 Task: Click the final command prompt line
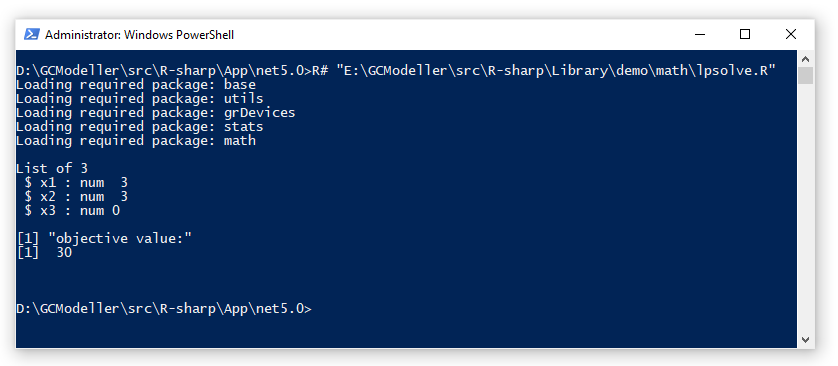[x=164, y=309]
